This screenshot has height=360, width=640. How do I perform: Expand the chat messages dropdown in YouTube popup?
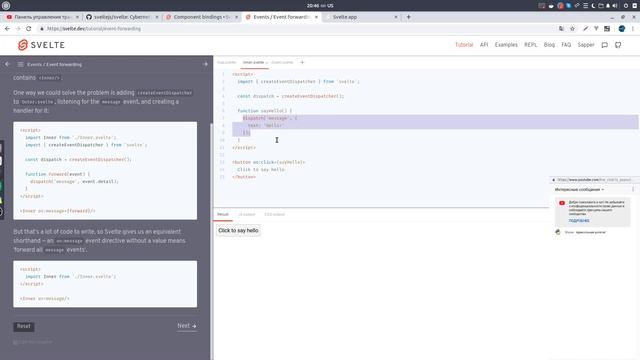(579, 189)
